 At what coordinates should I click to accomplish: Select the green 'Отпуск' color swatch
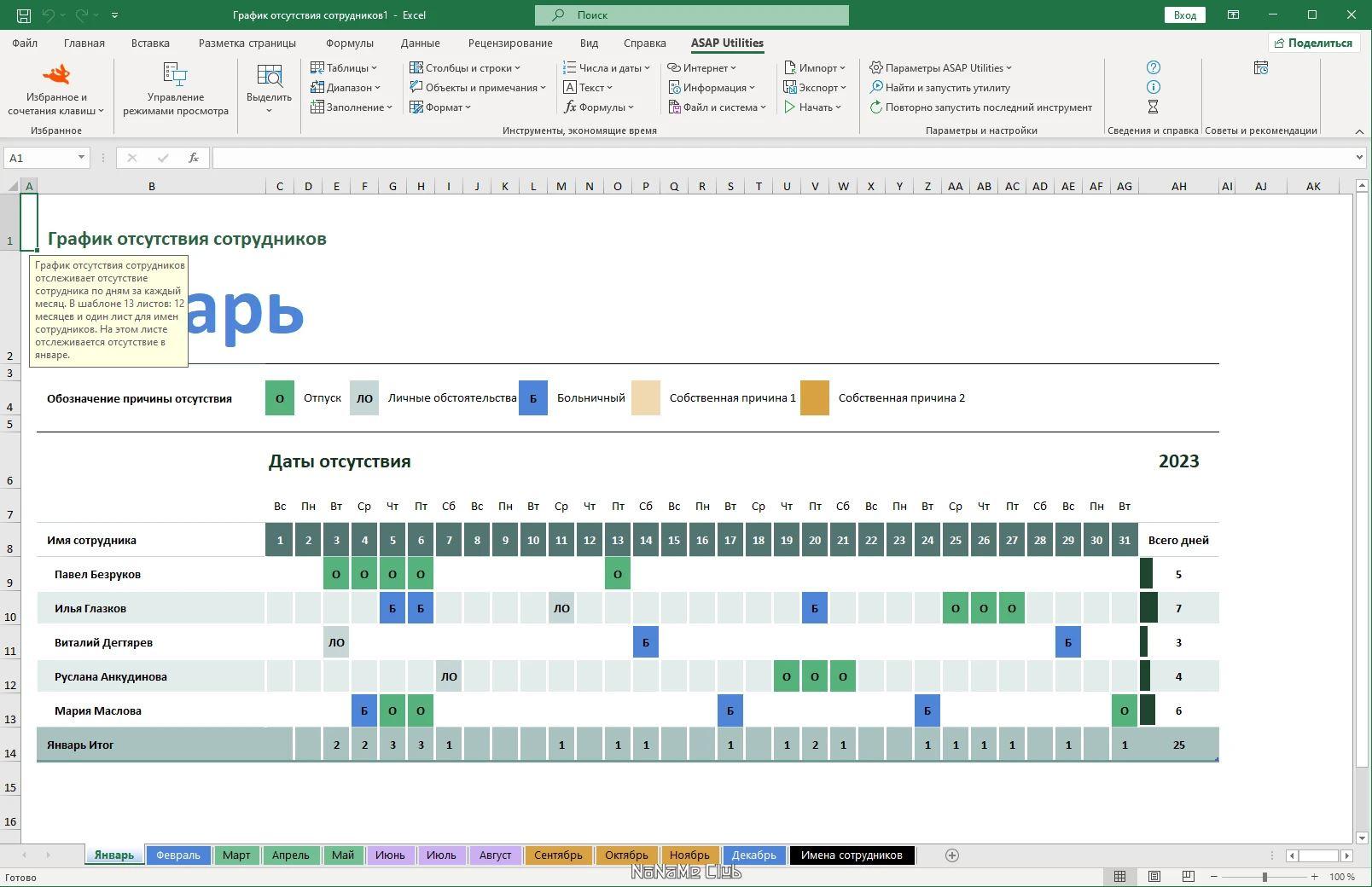tap(279, 397)
